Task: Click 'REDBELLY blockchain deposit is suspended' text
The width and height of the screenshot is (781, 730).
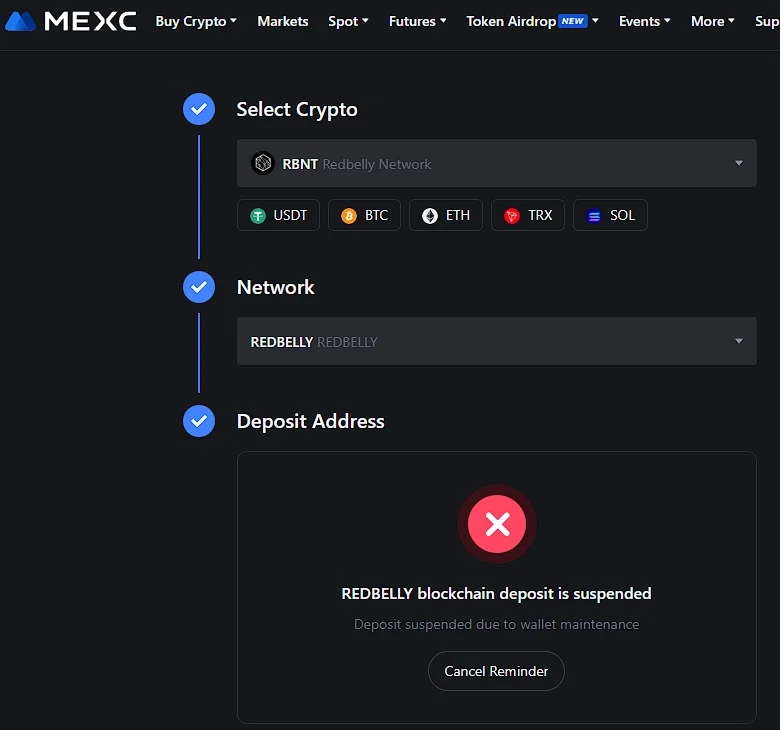Action: (496, 594)
